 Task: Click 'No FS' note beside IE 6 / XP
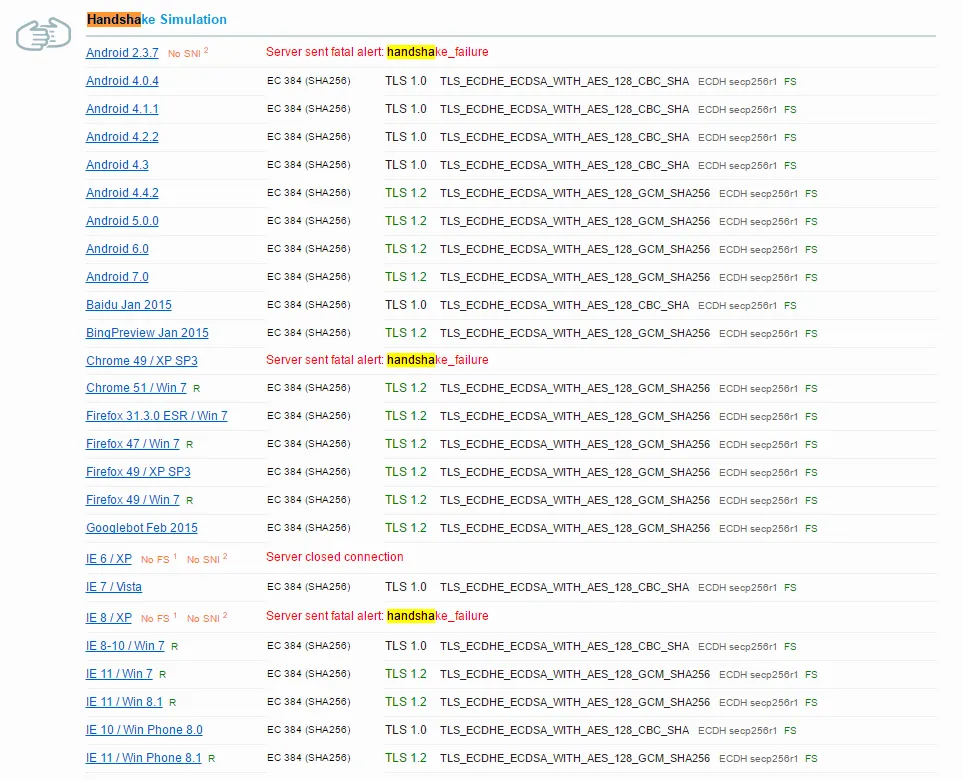pyautogui.click(x=159, y=559)
